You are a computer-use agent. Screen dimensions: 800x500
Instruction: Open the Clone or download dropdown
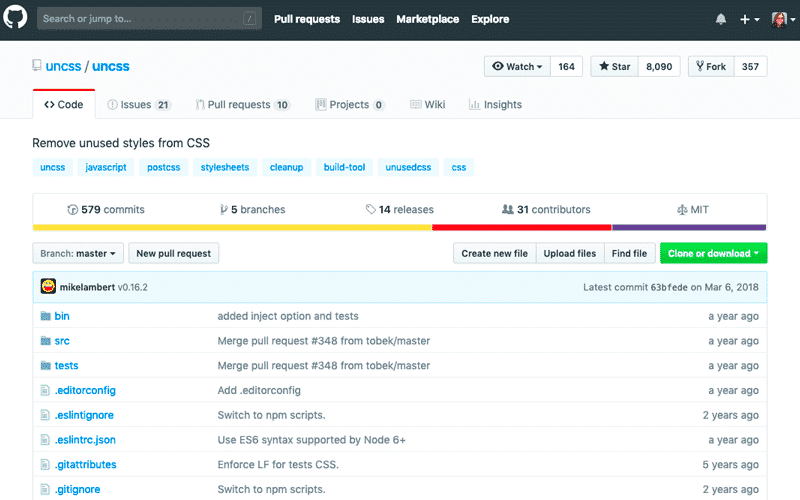tap(713, 254)
